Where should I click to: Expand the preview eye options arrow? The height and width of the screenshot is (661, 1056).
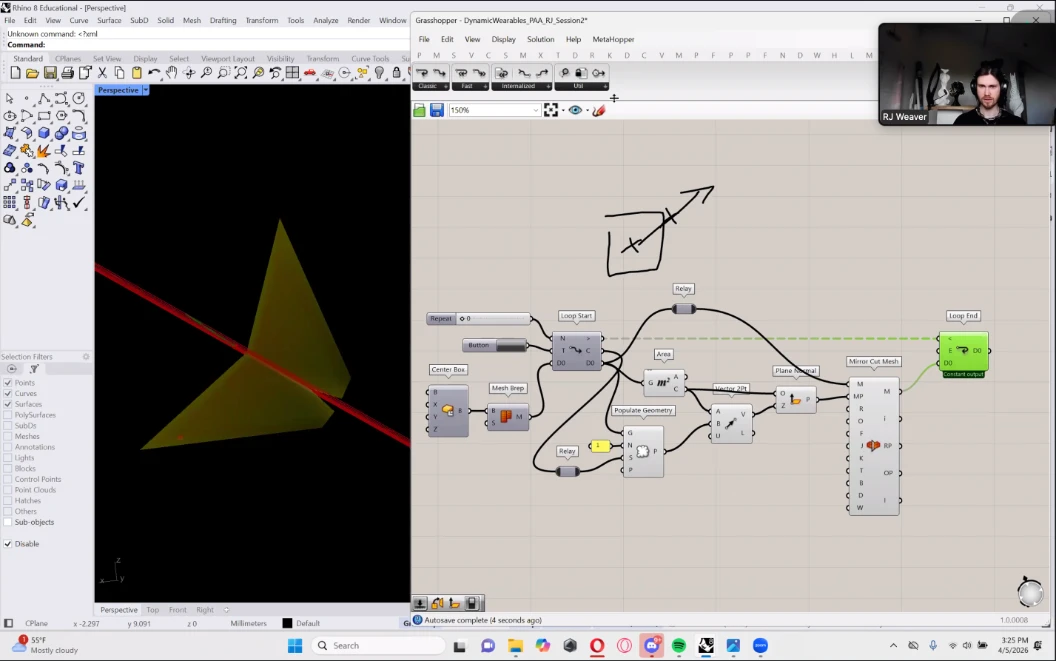tap(587, 110)
